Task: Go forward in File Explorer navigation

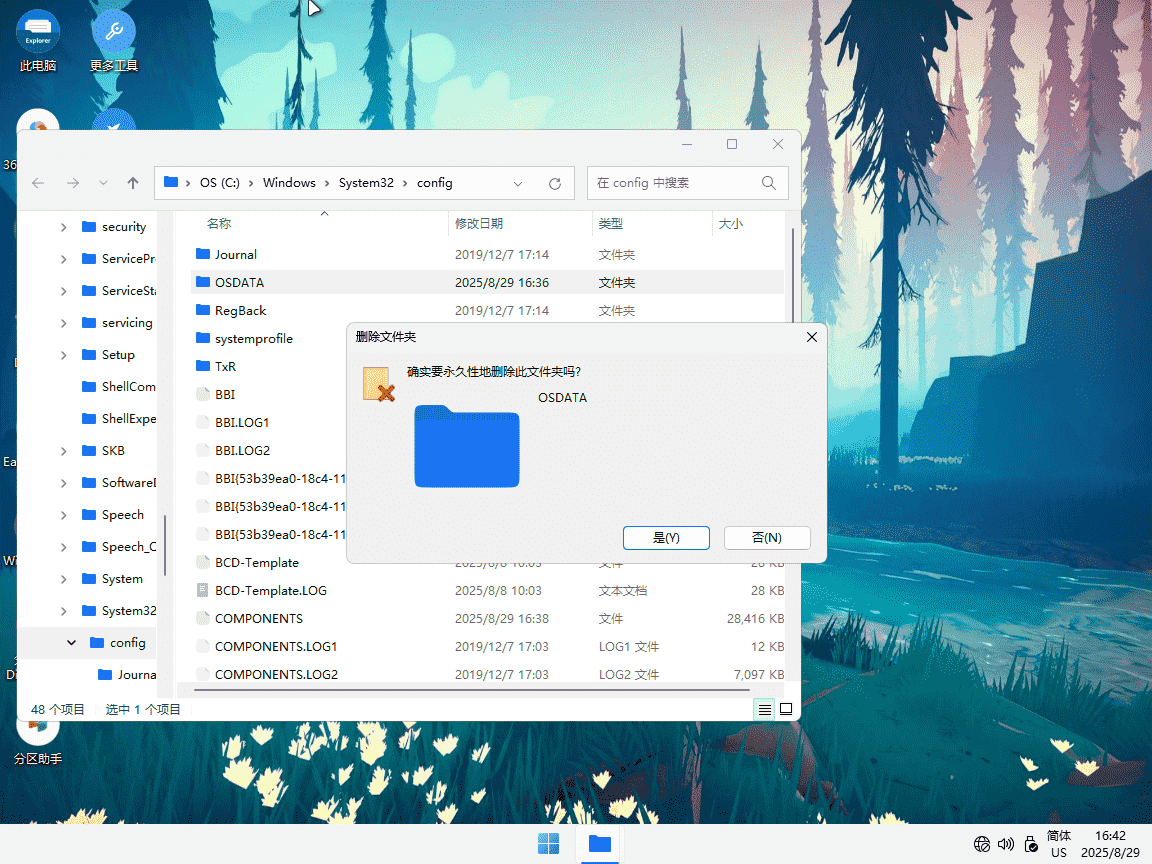Action: [73, 183]
